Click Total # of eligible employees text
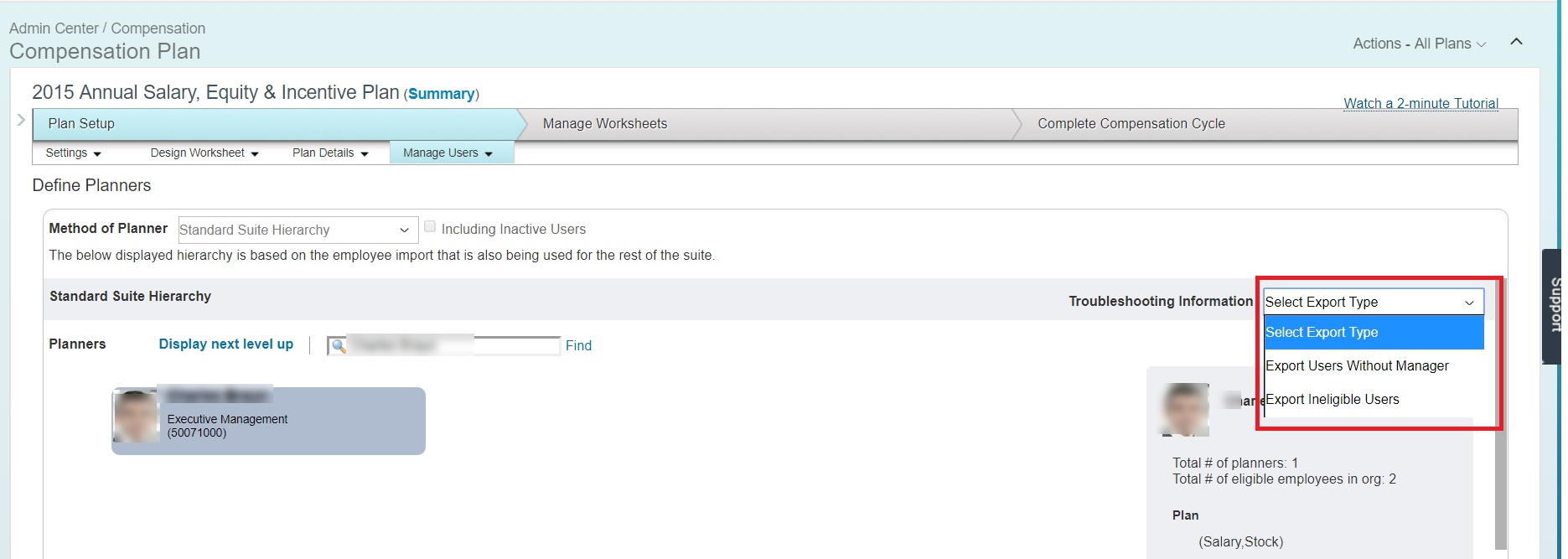The width and height of the screenshot is (1568, 559). 1284,479
